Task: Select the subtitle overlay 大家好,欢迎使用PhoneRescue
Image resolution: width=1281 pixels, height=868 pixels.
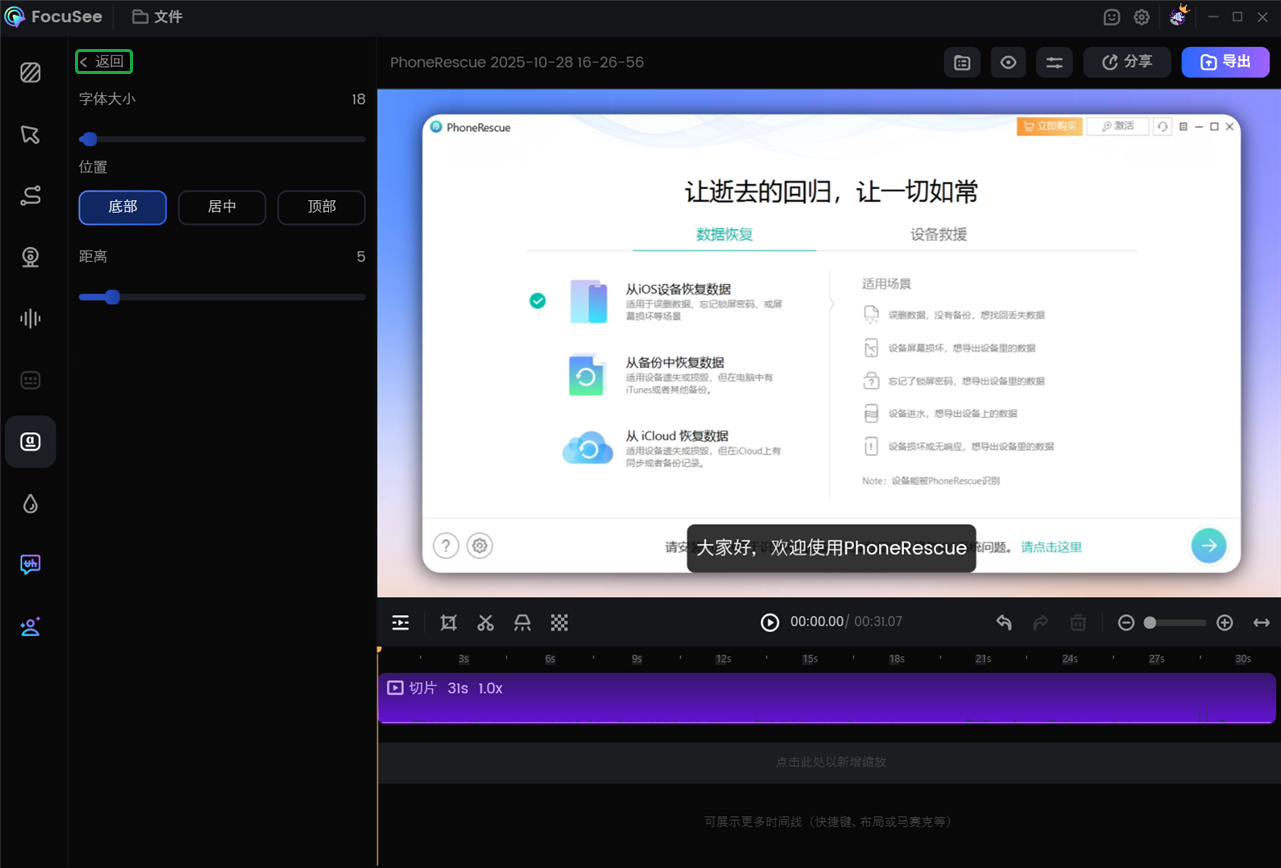Action: point(831,549)
